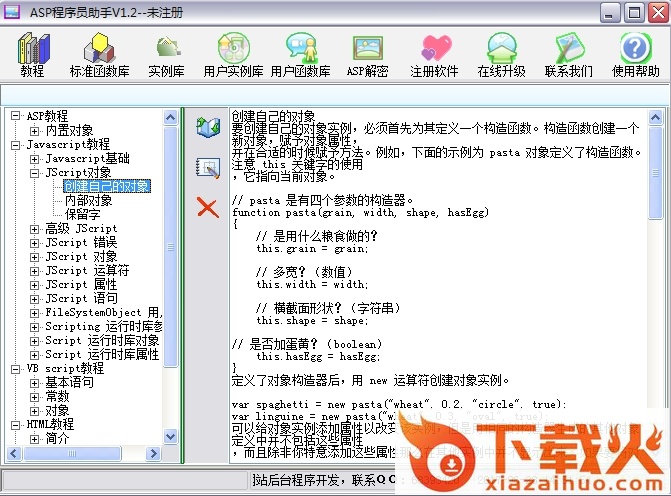Click the red X delete icon
This screenshot has width=671, height=496.
click(208, 207)
